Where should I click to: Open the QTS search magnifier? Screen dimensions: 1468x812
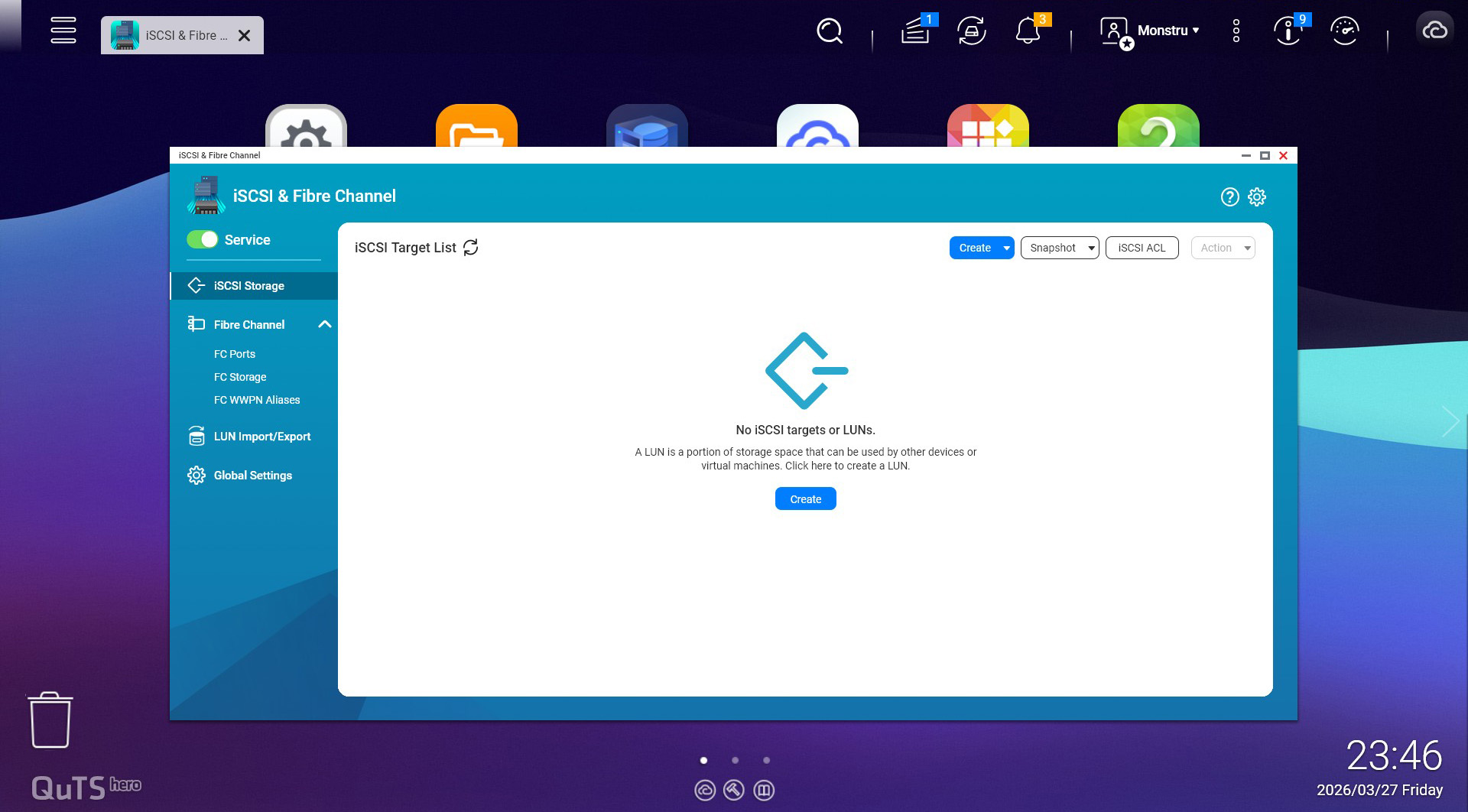pos(829,31)
